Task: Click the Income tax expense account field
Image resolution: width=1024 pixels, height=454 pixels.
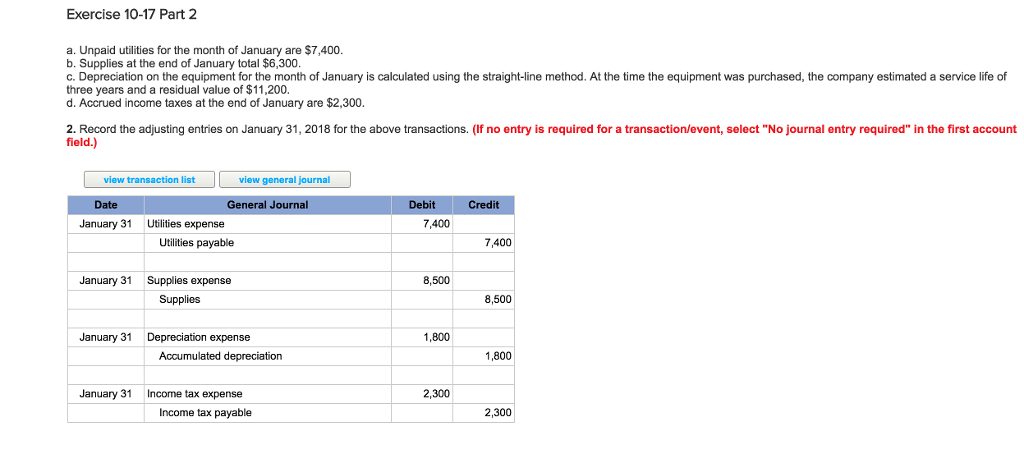Action: 268,395
